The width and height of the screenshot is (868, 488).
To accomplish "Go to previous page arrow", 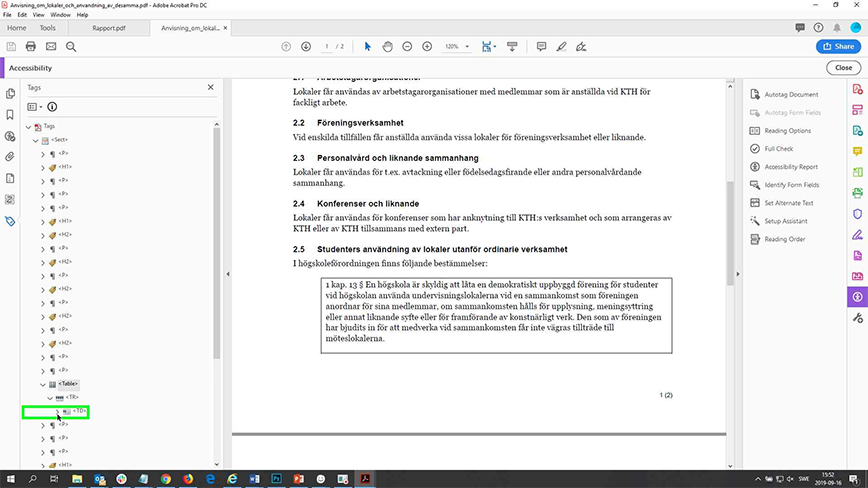I will 286,46.
